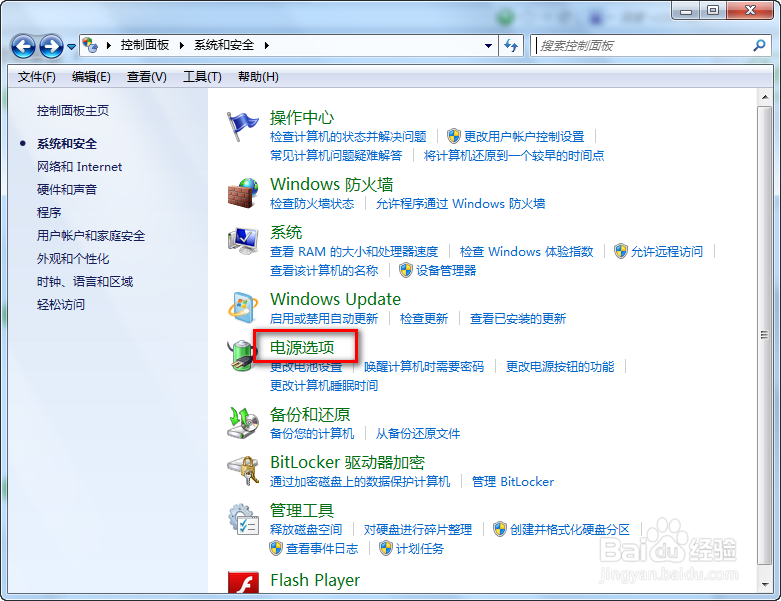Open the Windows 防火墙 heading
Screen dimensions: 781x601
click(x=332, y=184)
